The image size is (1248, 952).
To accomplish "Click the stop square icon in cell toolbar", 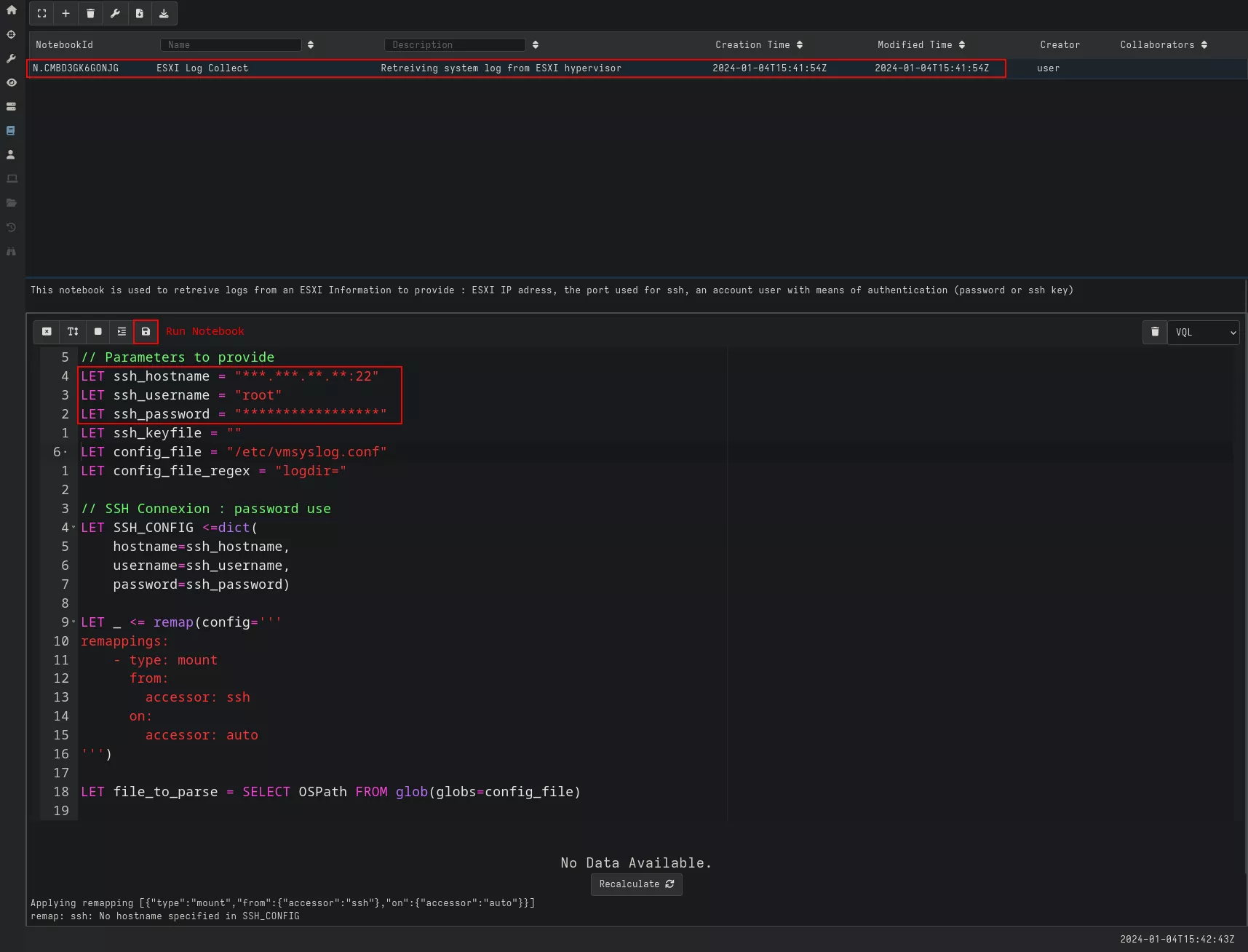I will pos(98,331).
